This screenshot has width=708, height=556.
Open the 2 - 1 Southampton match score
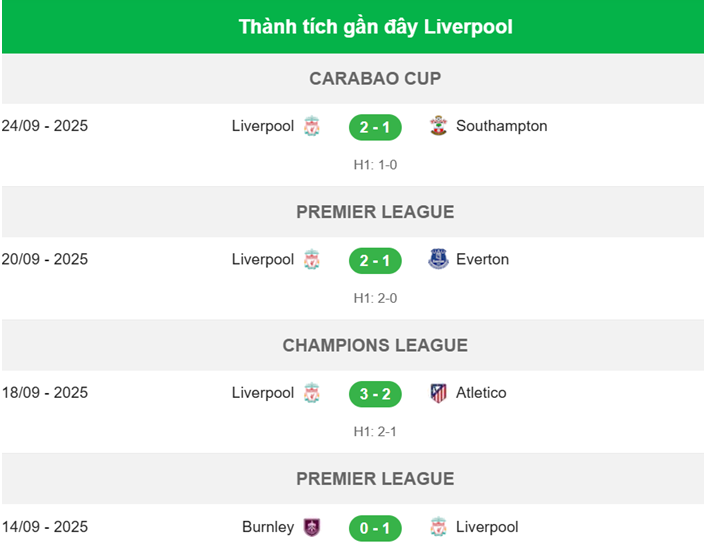[375, 127]
